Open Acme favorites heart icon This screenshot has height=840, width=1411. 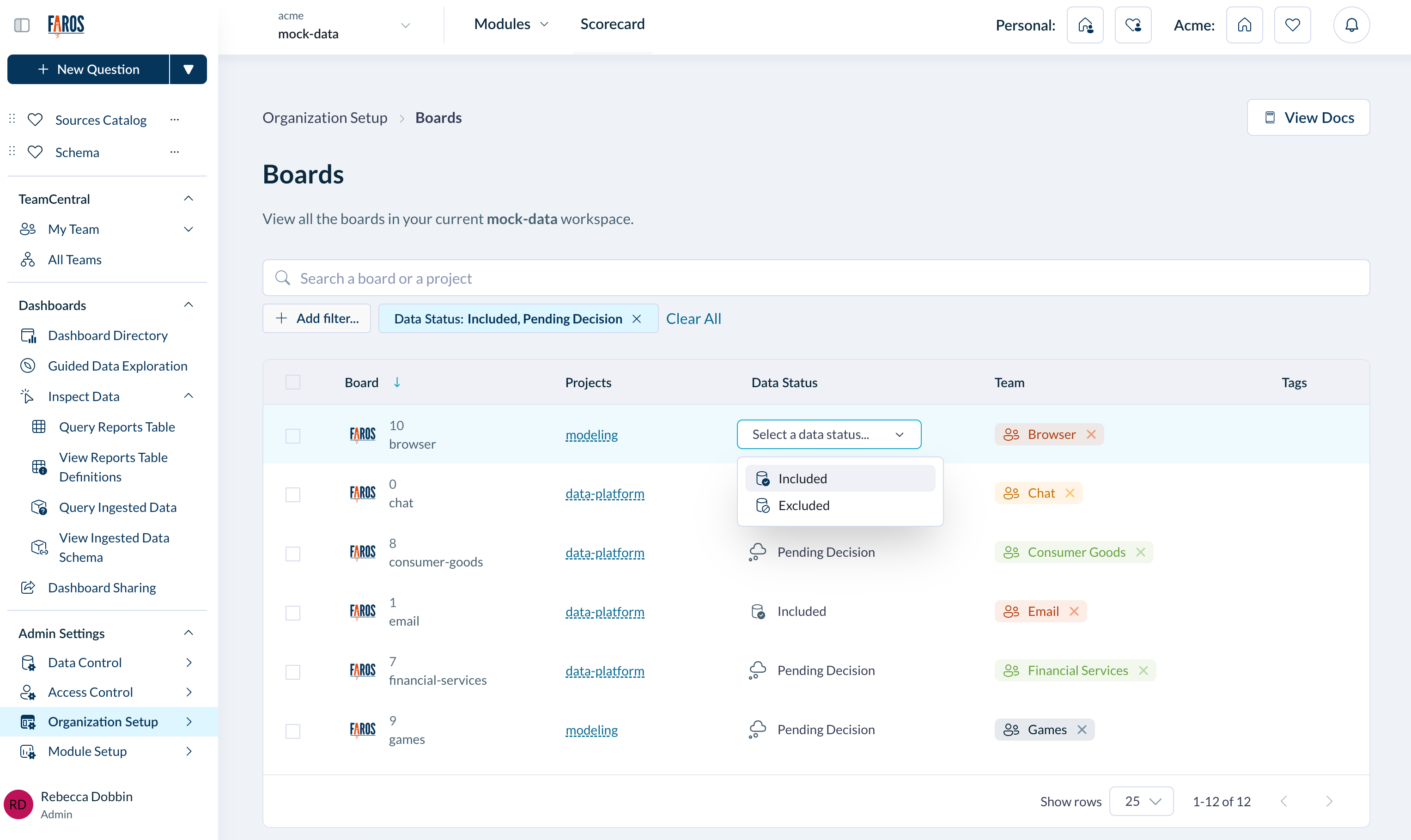pos(1292,25)
